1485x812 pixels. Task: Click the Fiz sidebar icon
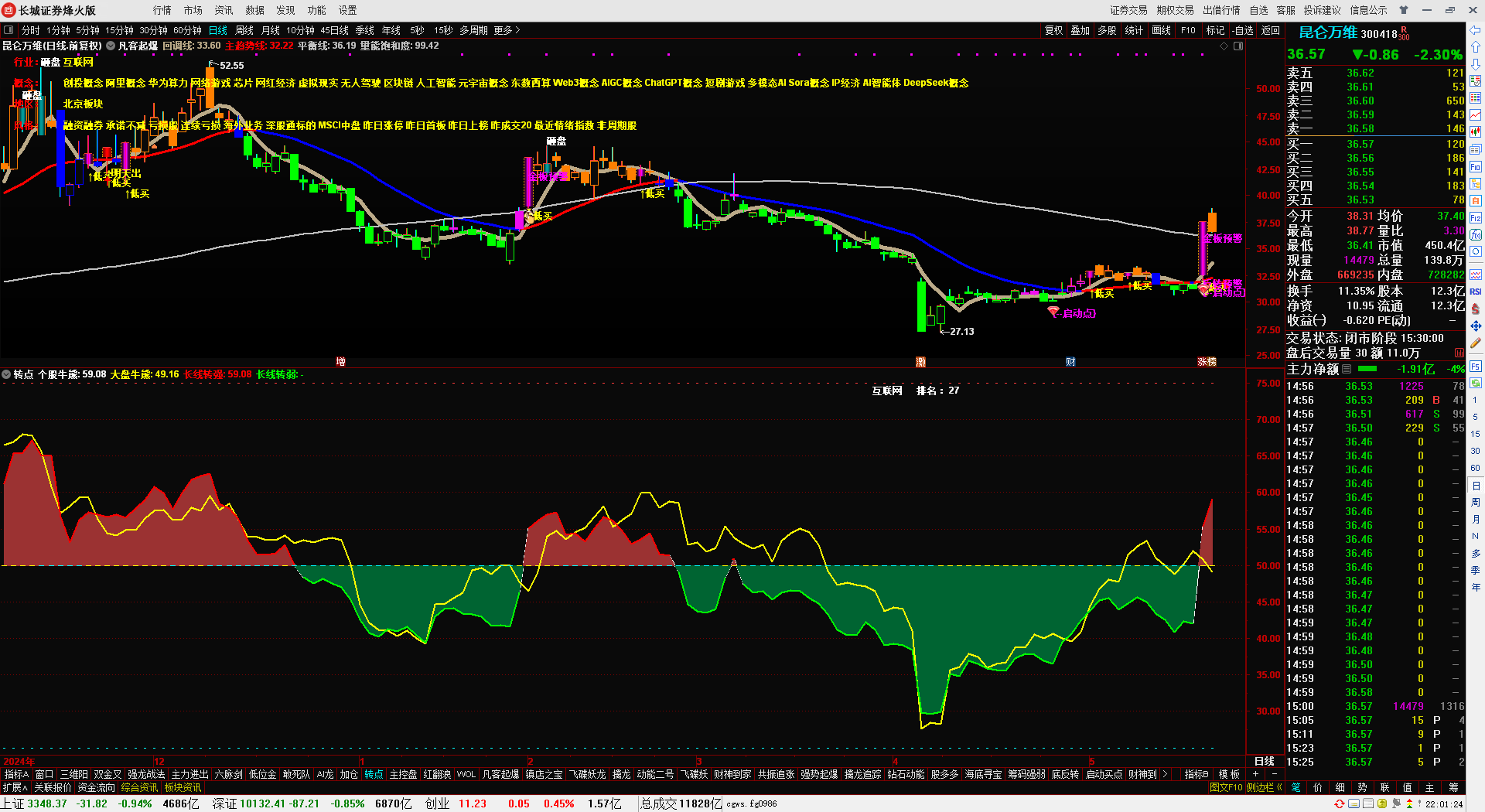coord(1475,217)
